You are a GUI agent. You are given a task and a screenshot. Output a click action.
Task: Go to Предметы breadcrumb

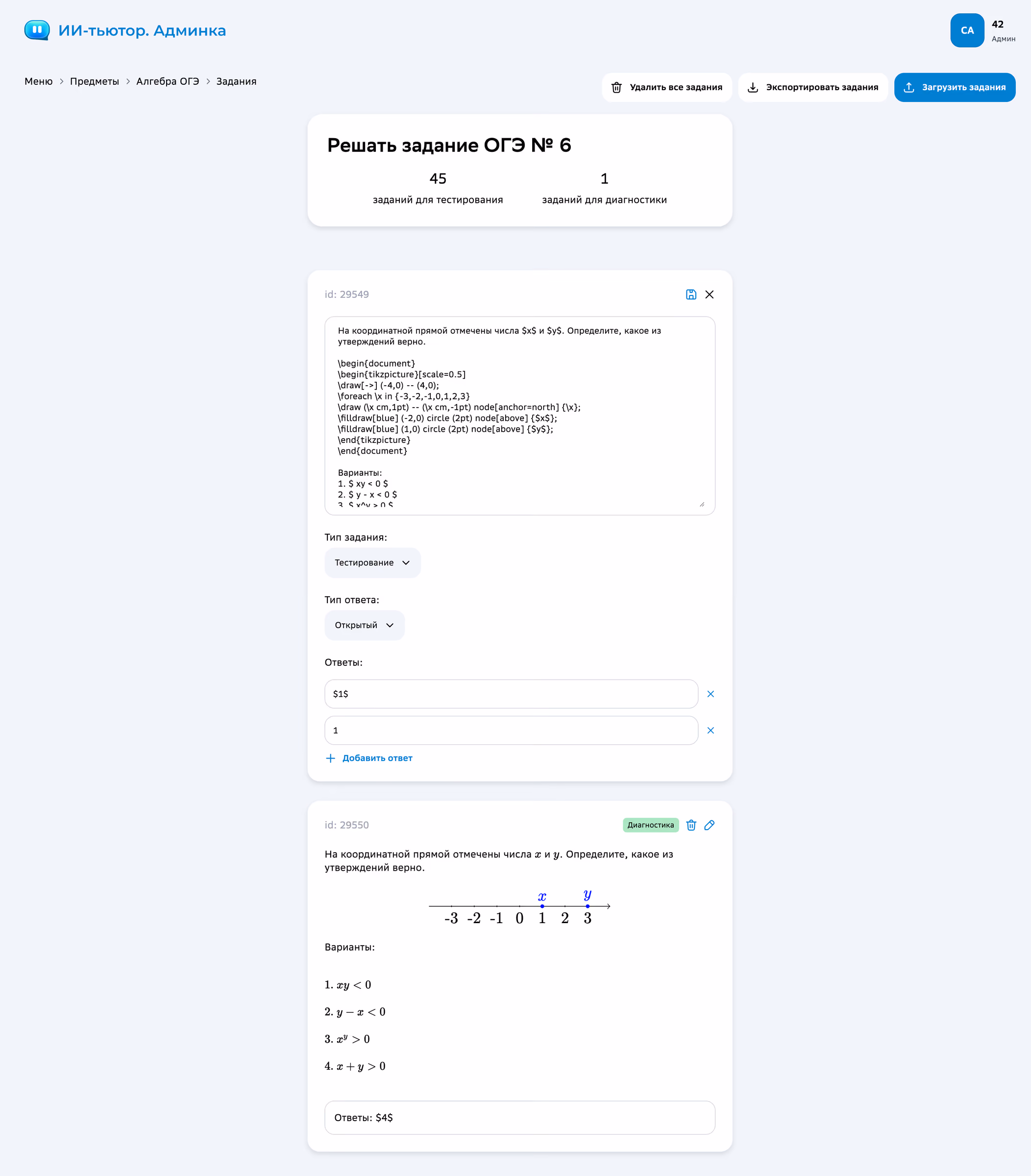click(x=95, y=81)
